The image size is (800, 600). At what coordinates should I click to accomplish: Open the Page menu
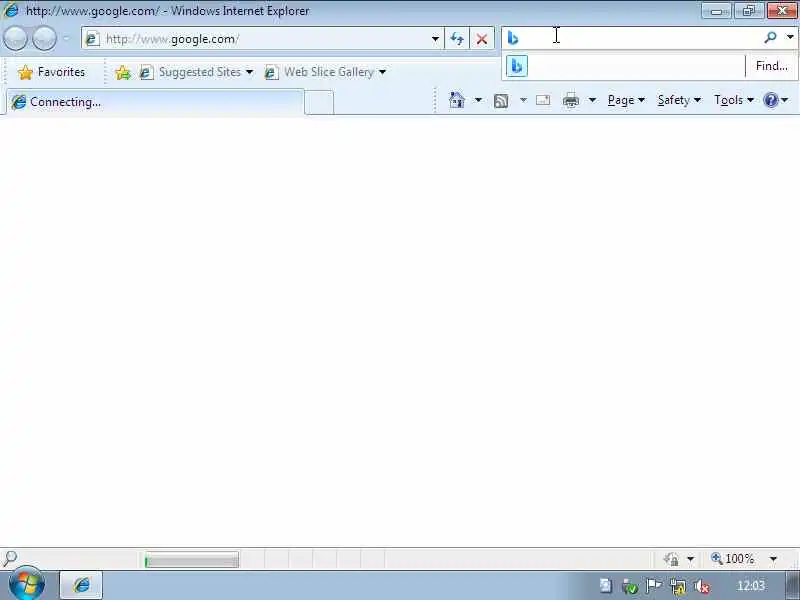coord(626,100)
